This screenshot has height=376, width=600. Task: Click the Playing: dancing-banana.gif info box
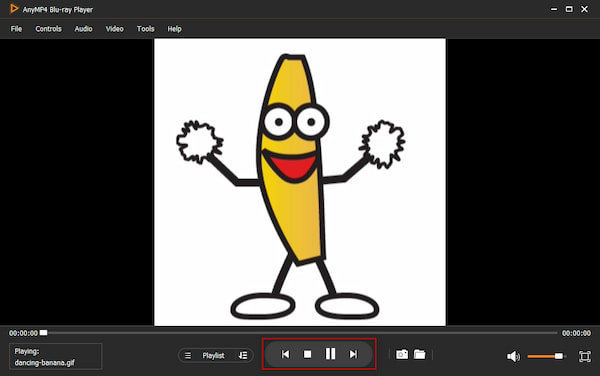click(x=55, y=356)
